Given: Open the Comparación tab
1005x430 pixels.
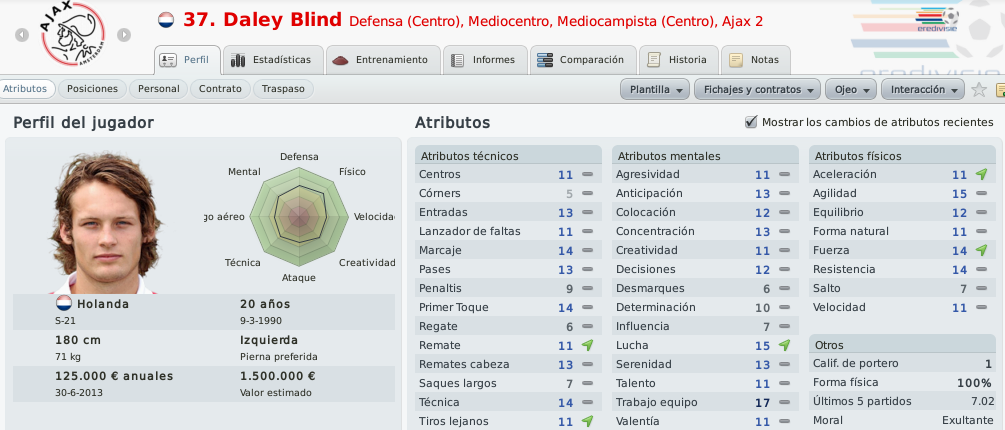Looking at the screenshot, I should point(581,60).
